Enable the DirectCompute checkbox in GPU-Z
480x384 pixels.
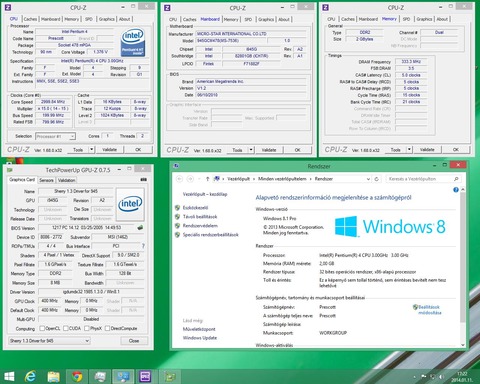(107, 328)
